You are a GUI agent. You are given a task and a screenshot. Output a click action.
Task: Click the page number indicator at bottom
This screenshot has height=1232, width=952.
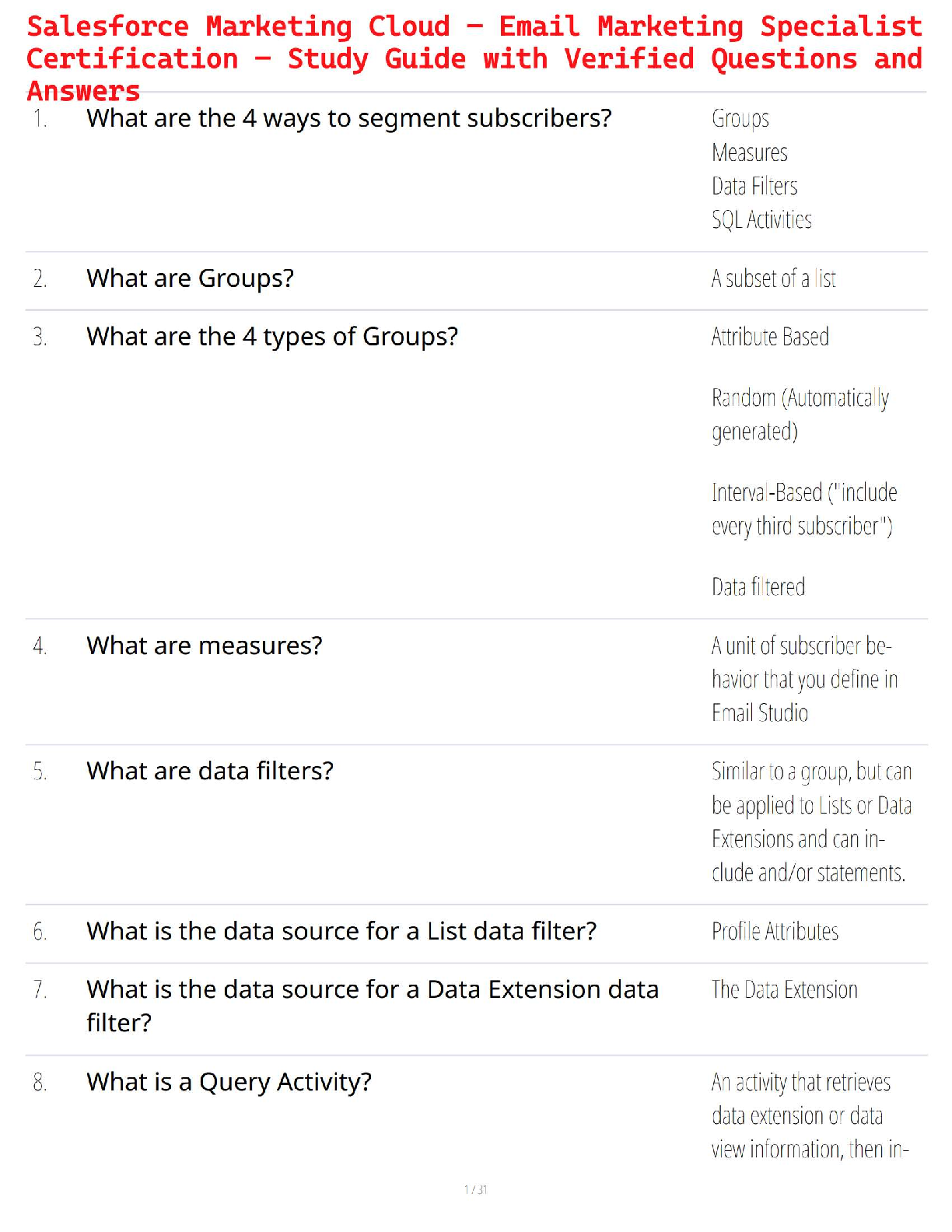pyautogui.click(x=475, y=1189)
